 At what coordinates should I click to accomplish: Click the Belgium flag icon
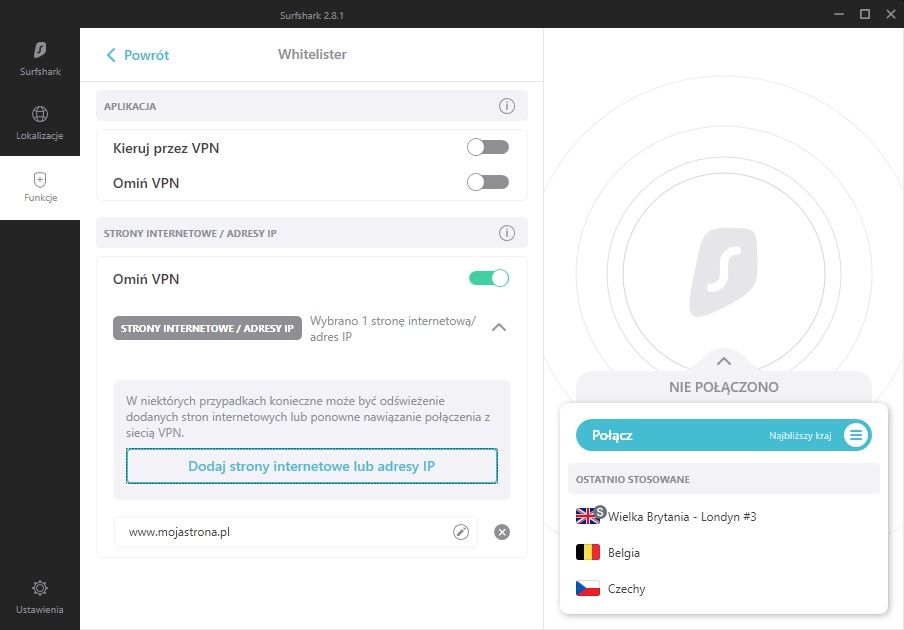(x=588, y=552)
